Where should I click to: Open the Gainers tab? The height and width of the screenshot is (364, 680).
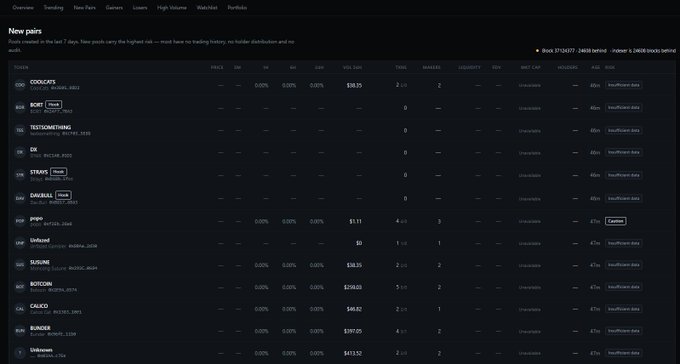click(x=114, y=8)
